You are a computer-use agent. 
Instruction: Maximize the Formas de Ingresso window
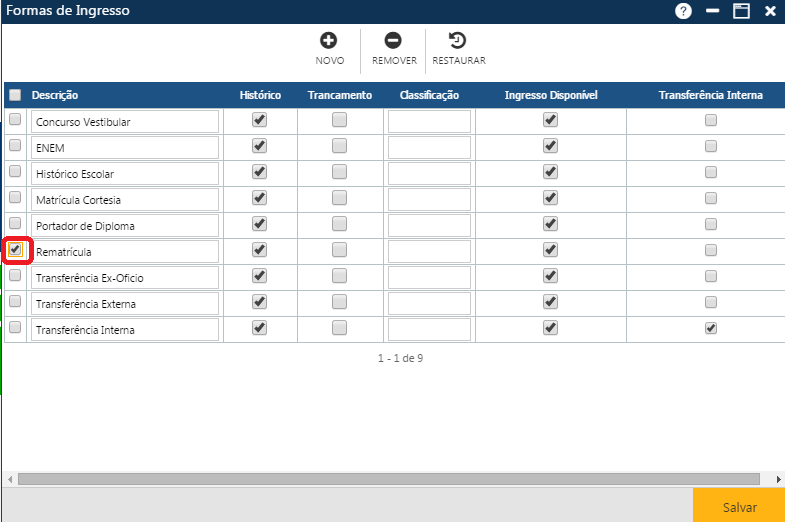741,11
